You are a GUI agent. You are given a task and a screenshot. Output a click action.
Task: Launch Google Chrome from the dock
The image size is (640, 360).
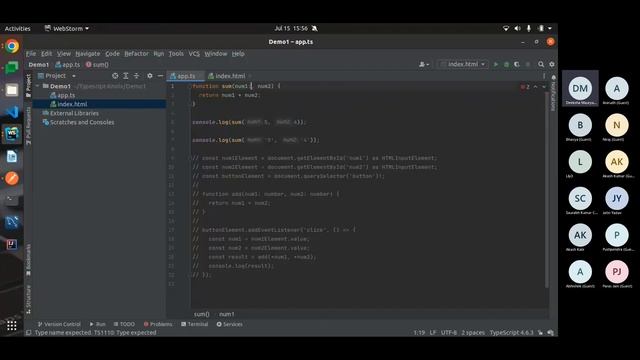click(x=12, y=46)
